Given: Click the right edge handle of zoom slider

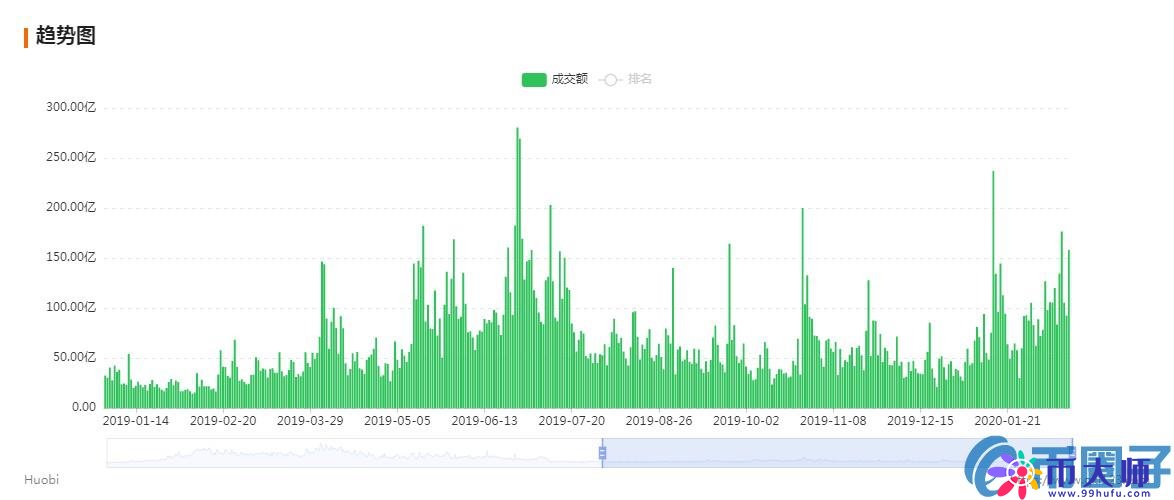Looking at the screenshot, I should click(x=1072, y=453).
